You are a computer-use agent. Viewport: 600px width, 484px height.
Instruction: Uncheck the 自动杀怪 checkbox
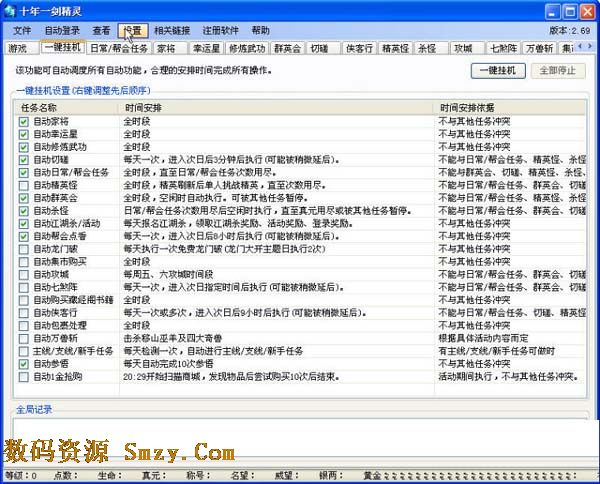[x=24, y=211]
